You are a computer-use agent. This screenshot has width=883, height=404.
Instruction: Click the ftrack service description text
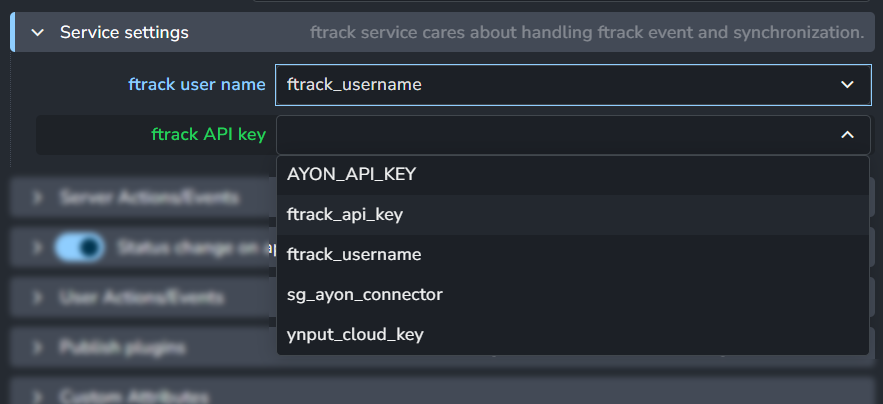pyautogui.click(x=587, y=33)
